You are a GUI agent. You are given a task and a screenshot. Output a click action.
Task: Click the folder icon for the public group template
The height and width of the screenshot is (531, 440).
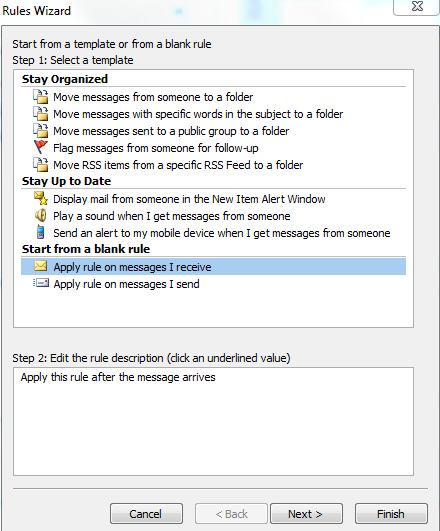pos(41,130)
